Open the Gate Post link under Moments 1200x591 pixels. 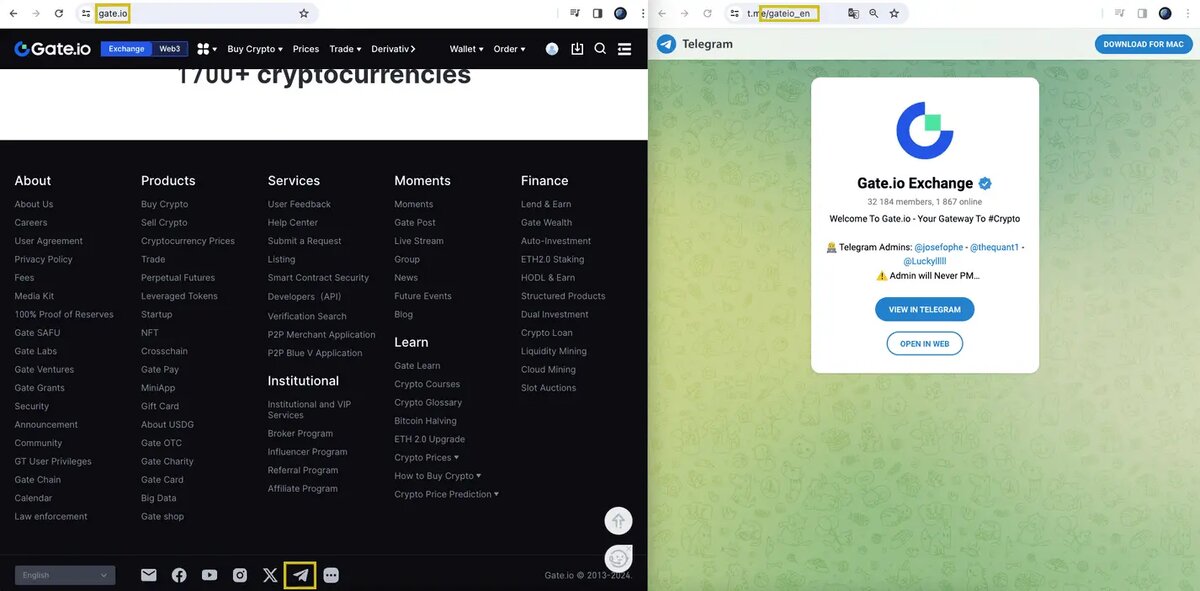(x=415, y=222)
